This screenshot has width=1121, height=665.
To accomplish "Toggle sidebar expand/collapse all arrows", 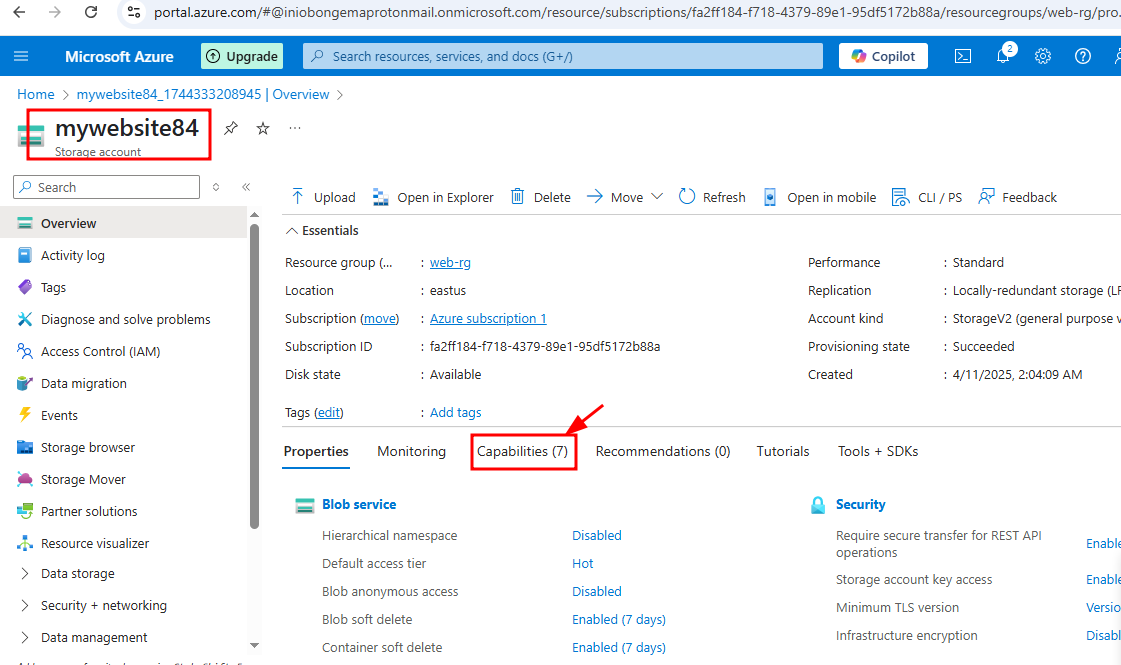I will point(216,187).
